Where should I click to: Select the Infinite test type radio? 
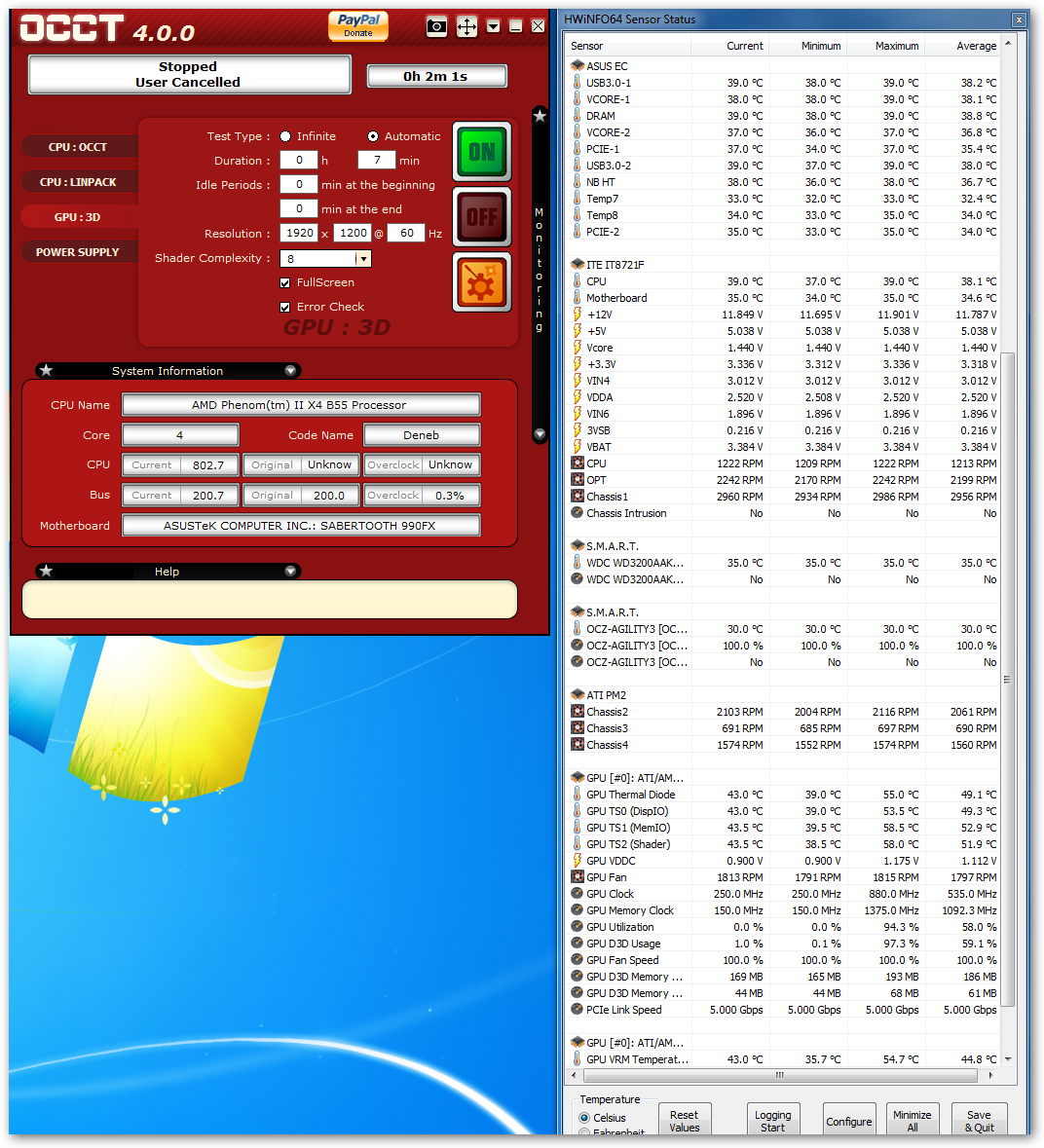[x=285, y=136]
